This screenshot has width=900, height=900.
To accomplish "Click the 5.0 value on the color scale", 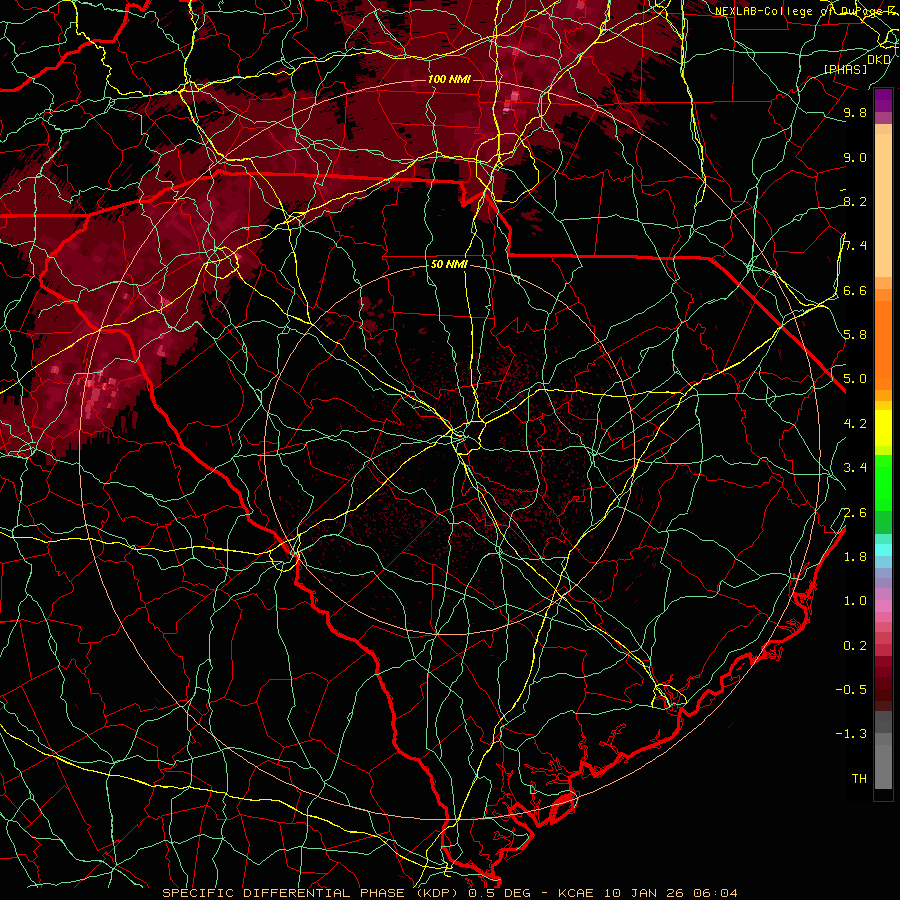I will point(855,379).
